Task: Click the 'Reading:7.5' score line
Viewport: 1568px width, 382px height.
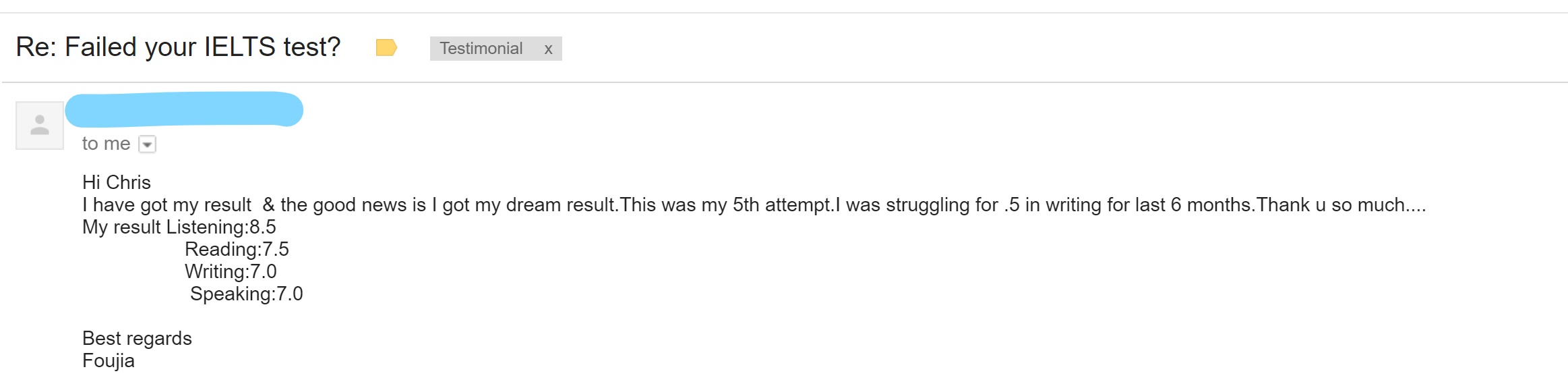Action: coord(237,249)
